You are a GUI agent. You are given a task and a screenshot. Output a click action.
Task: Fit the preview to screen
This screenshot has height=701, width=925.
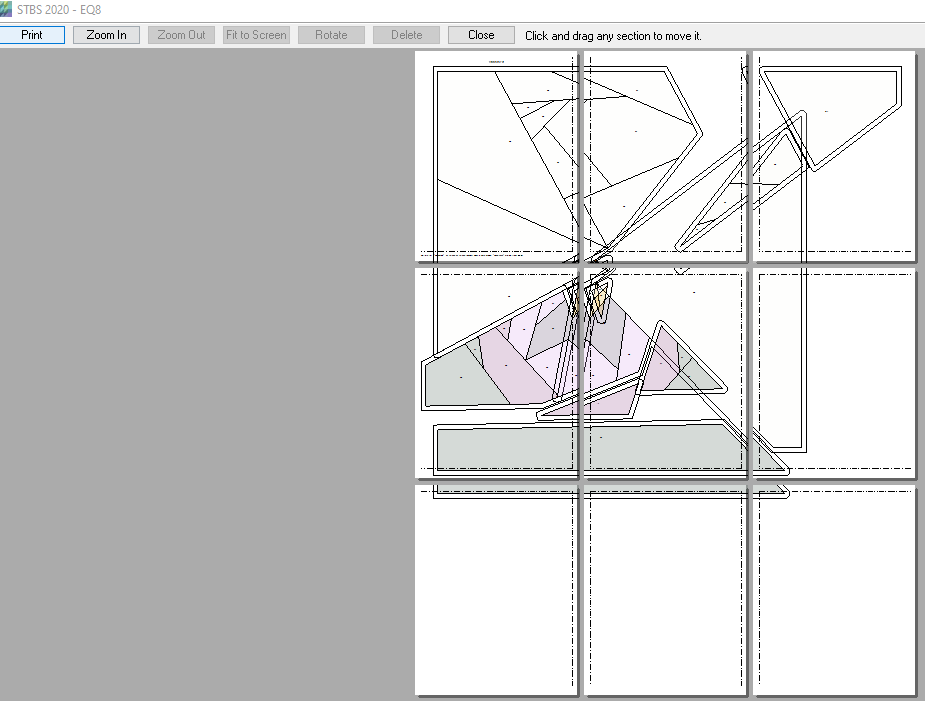256,35
